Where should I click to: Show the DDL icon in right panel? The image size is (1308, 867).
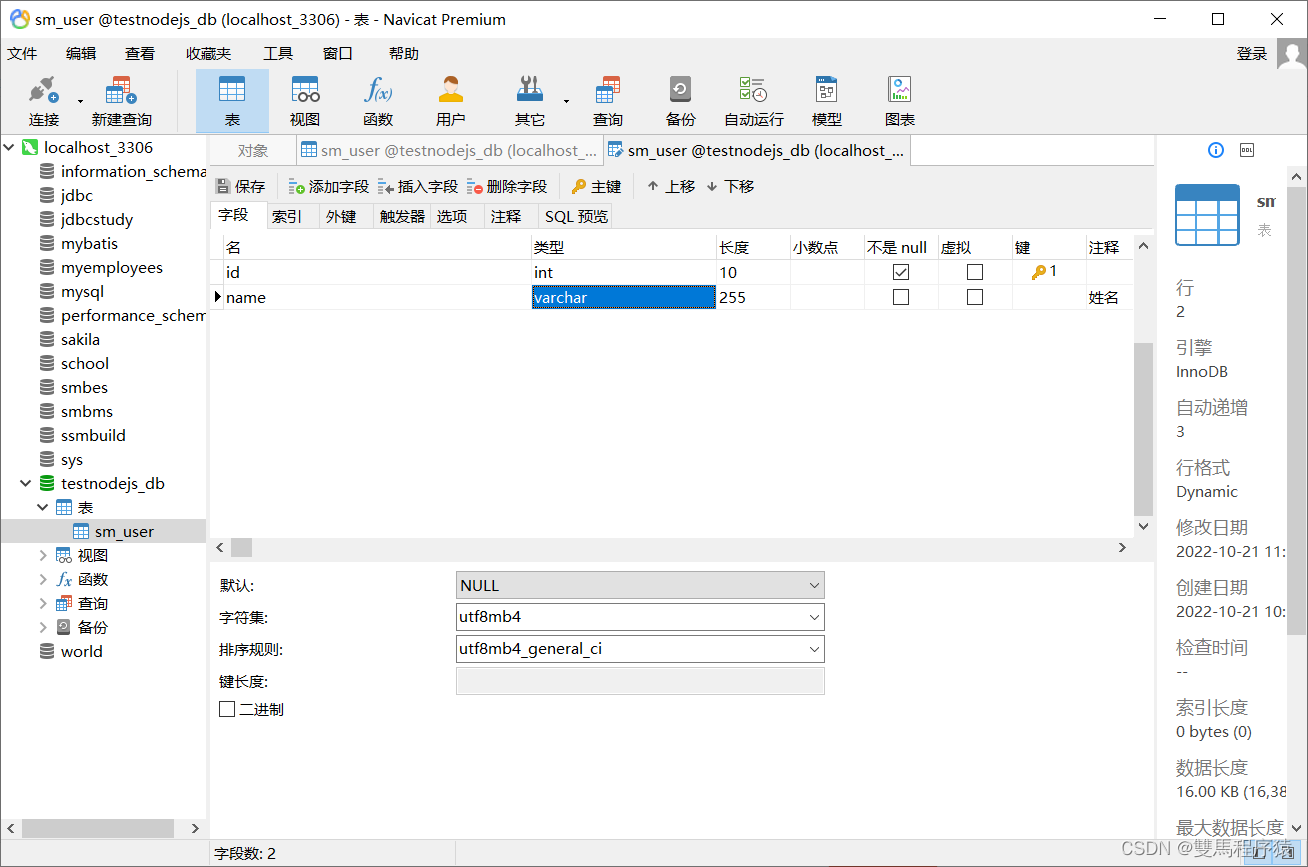(x=1247, y=150)
